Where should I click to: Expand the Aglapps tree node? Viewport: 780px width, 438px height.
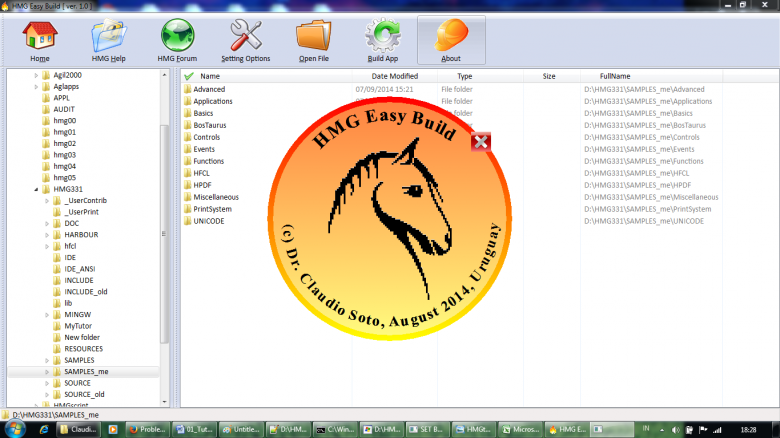click(x=36, y=87)
